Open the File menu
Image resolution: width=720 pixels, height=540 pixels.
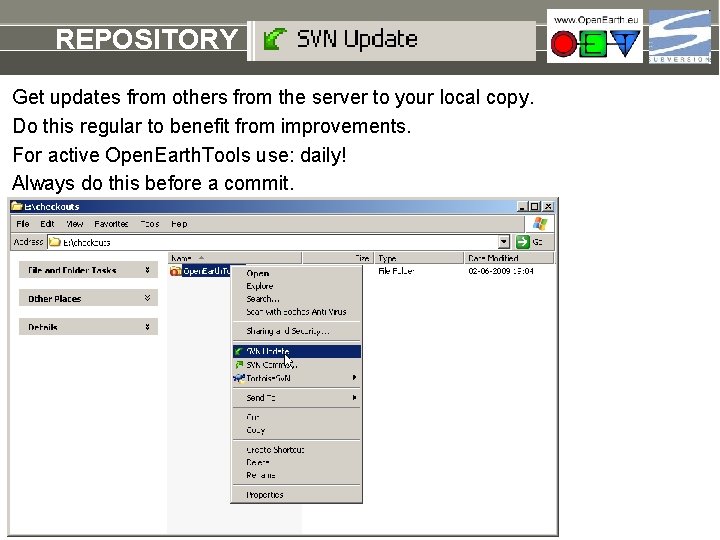22,224
